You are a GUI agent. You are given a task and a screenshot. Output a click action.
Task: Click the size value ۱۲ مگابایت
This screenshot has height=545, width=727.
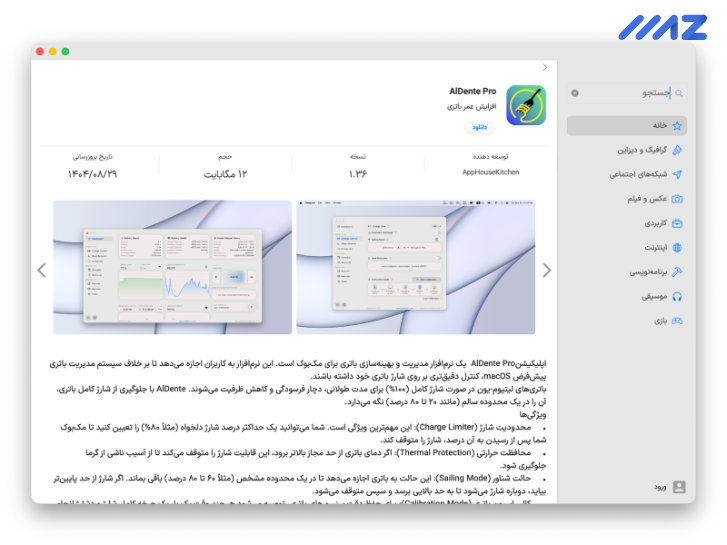click(x=225, y=174)
